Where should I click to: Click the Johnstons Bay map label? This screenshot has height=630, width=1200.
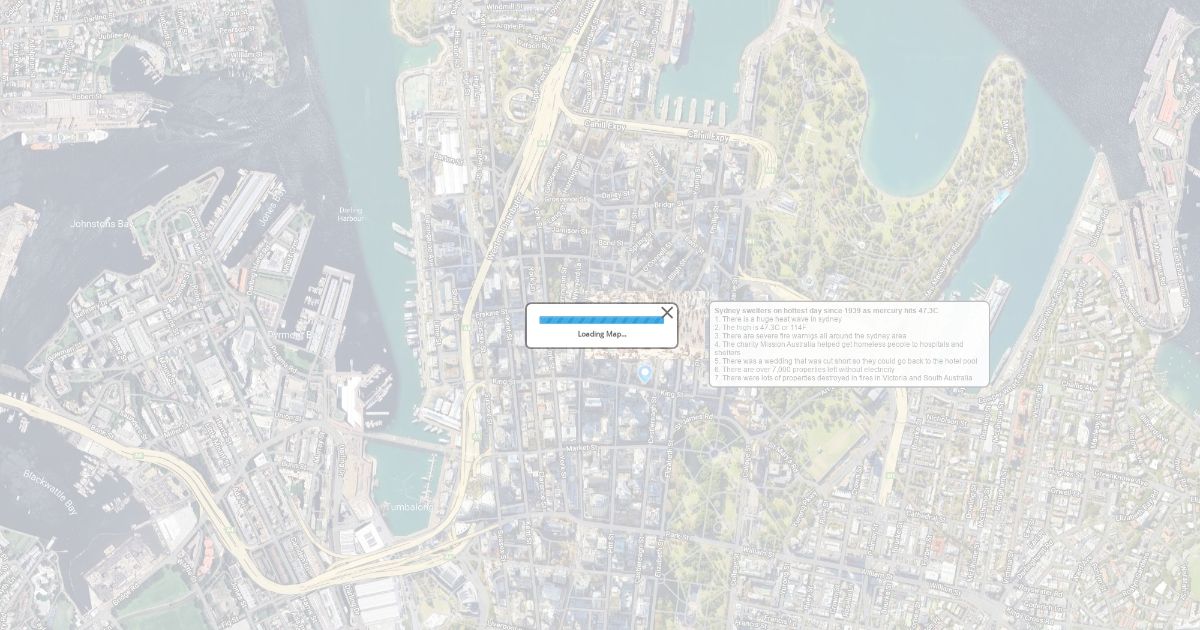(x=100, y=224)
